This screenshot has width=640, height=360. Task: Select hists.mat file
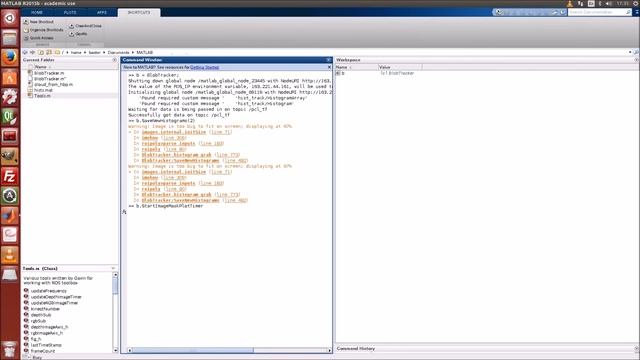(x=43, y=90)
